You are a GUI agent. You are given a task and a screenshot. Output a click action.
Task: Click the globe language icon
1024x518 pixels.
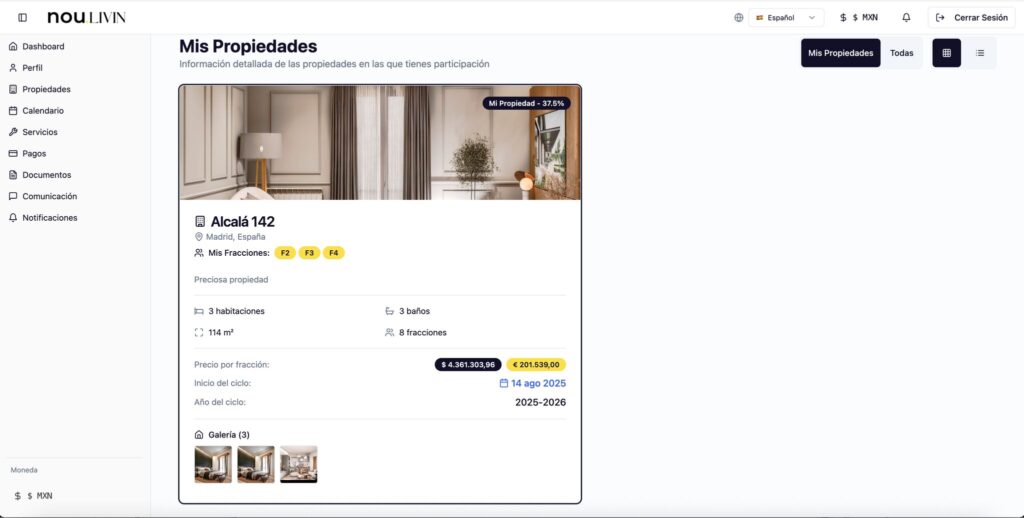point(739,18)
